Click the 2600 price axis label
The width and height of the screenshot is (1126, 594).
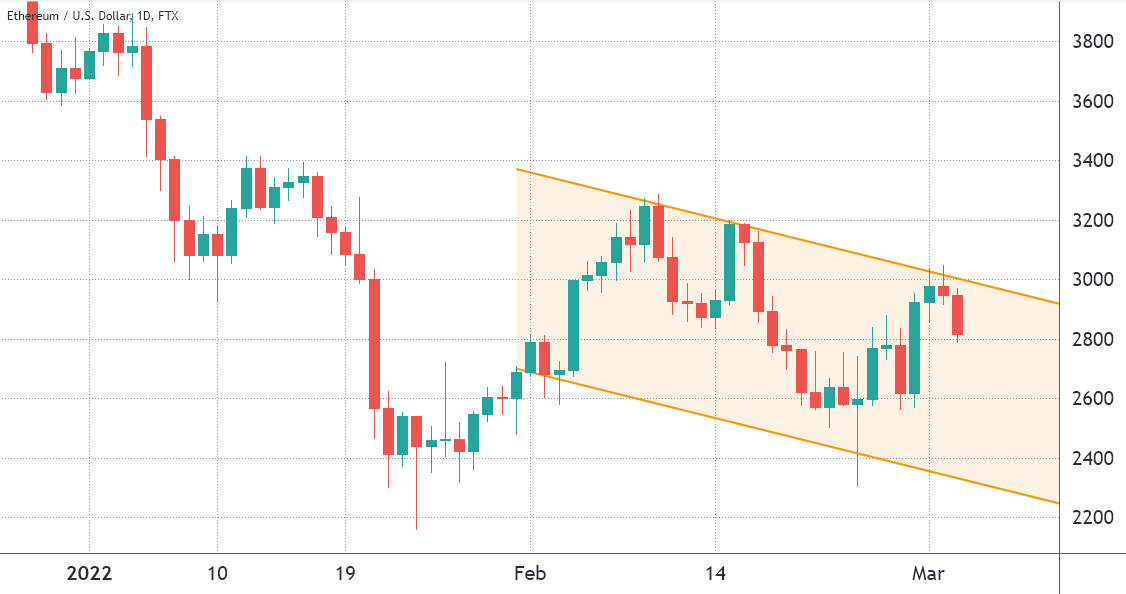coord(1090,399)
